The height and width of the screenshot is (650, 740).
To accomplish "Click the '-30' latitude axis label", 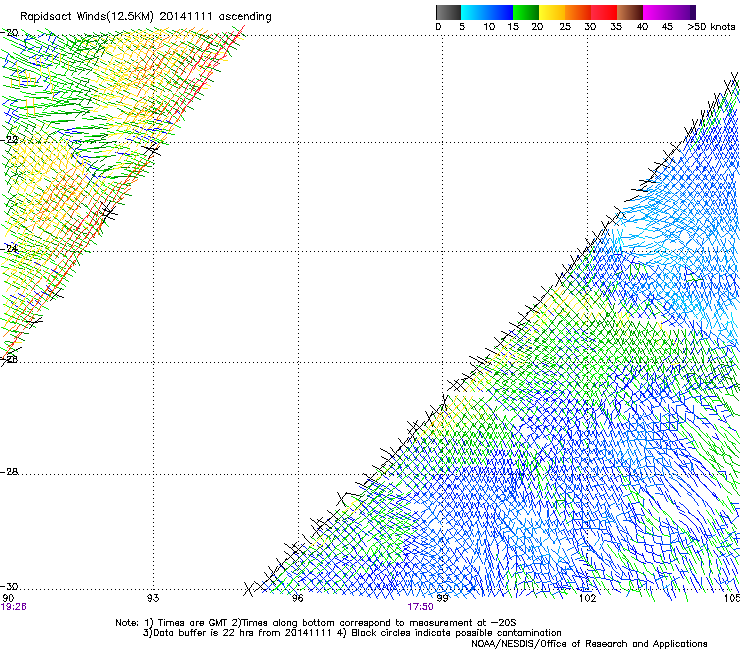I will [9, 587].
